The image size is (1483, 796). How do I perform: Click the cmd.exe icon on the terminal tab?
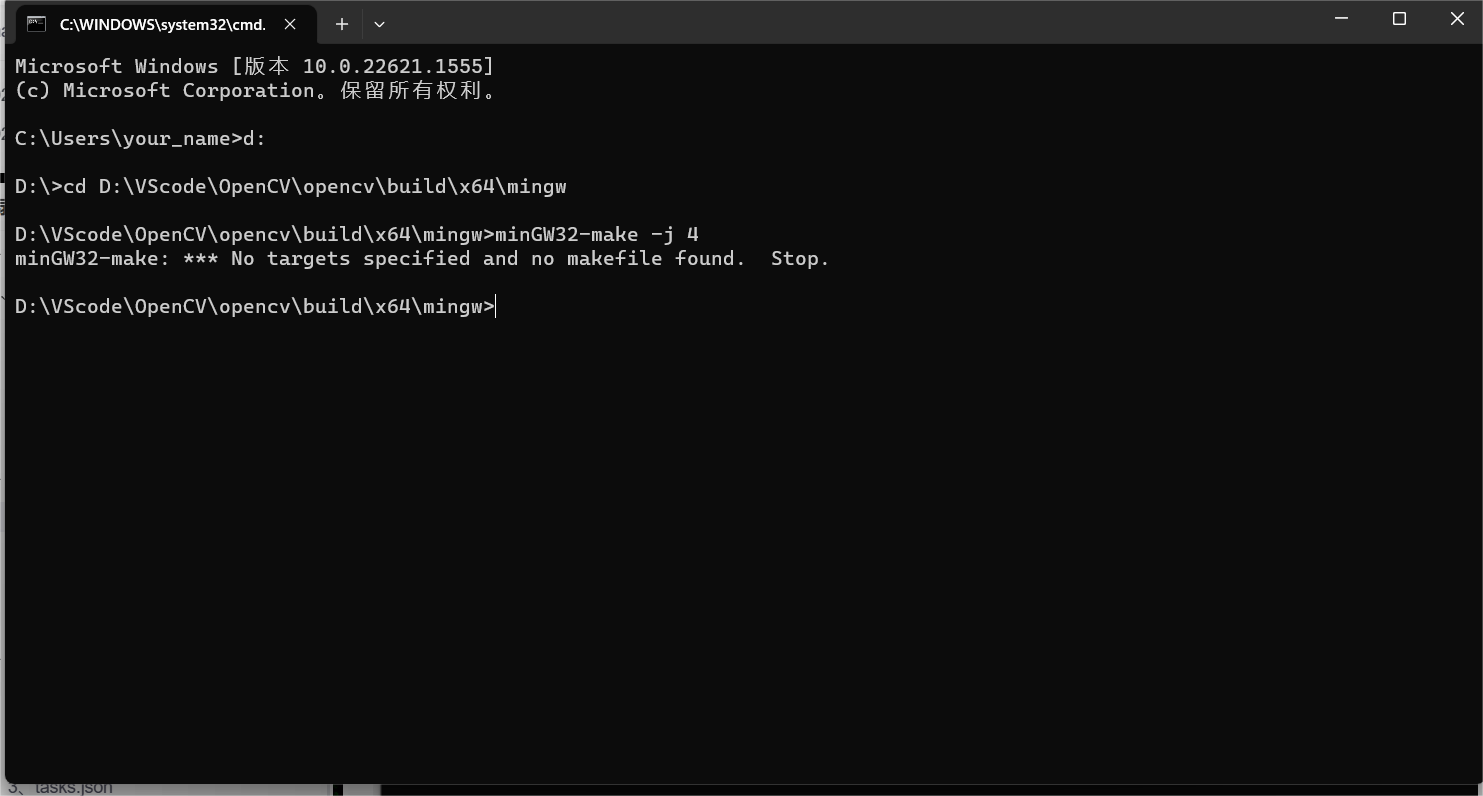tap(36, 23)
